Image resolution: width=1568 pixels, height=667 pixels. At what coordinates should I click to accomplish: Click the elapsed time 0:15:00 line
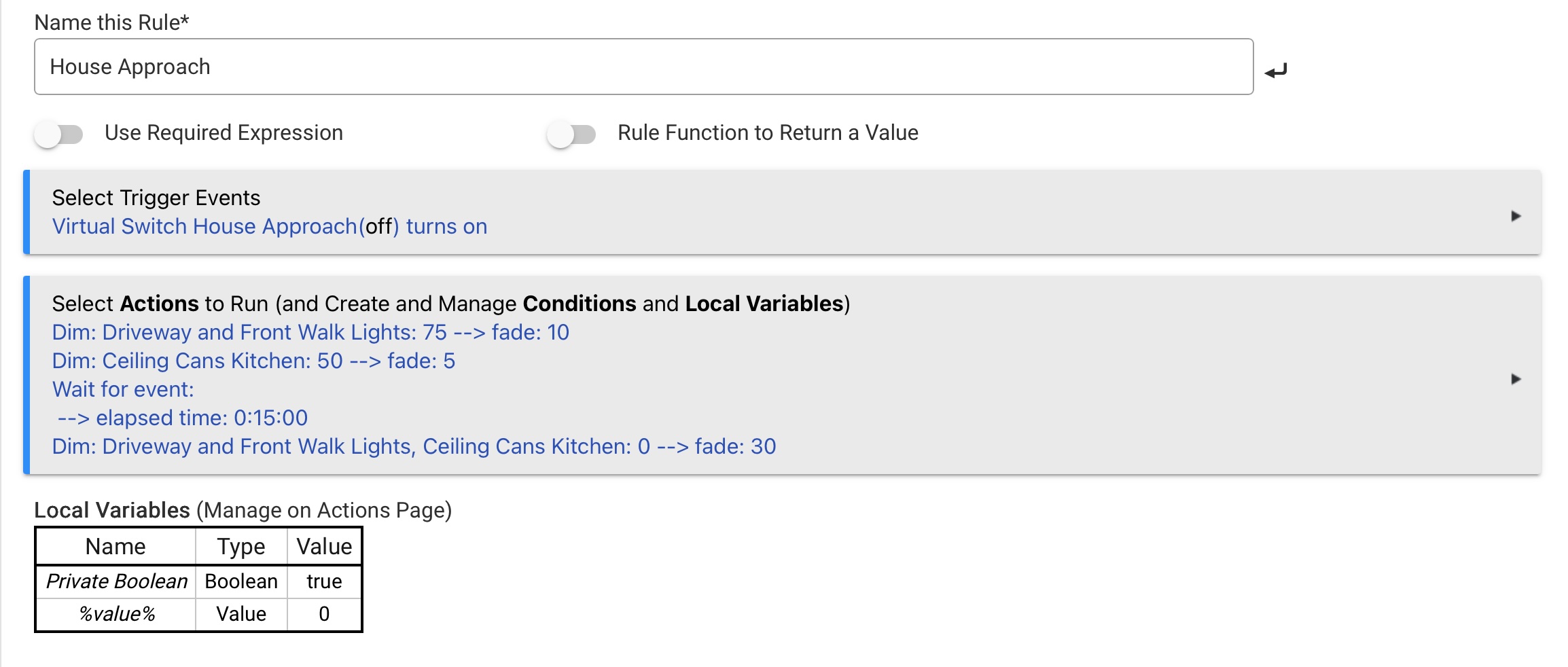pyautogui.click(x=182, y=418)
